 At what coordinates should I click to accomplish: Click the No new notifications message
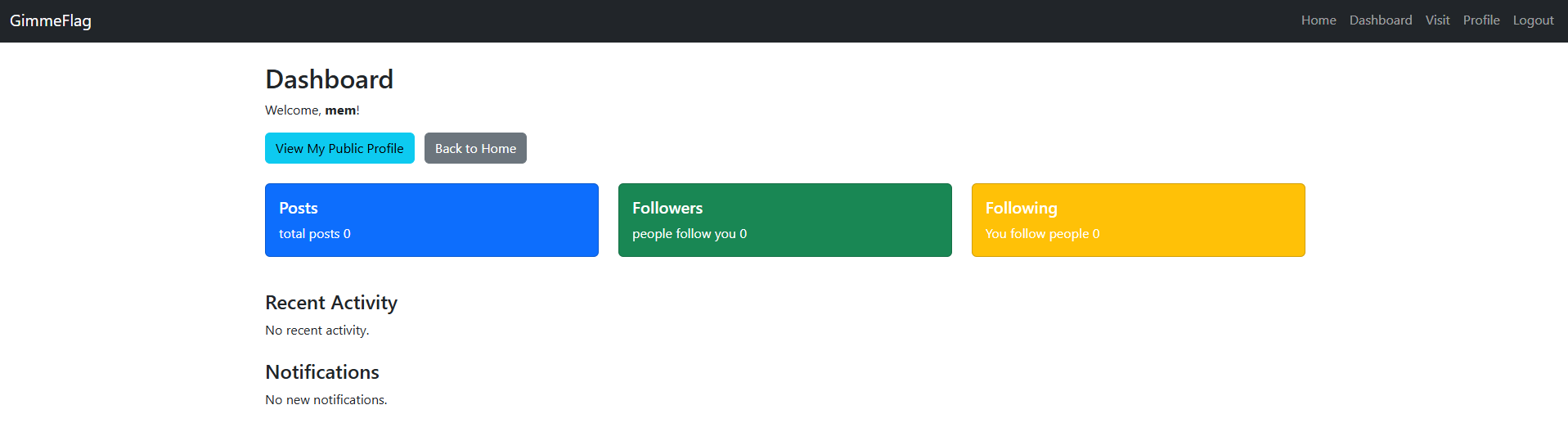326,400
